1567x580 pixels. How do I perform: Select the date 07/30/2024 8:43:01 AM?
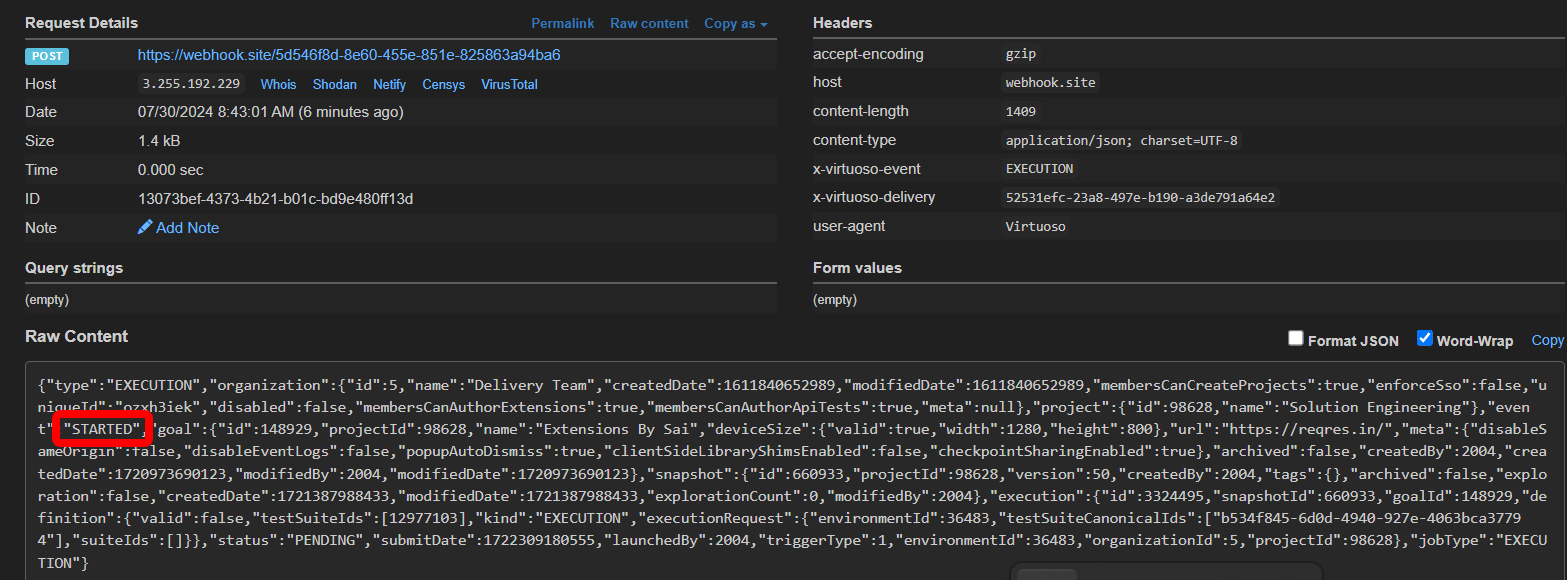click(x=216, y=112)
